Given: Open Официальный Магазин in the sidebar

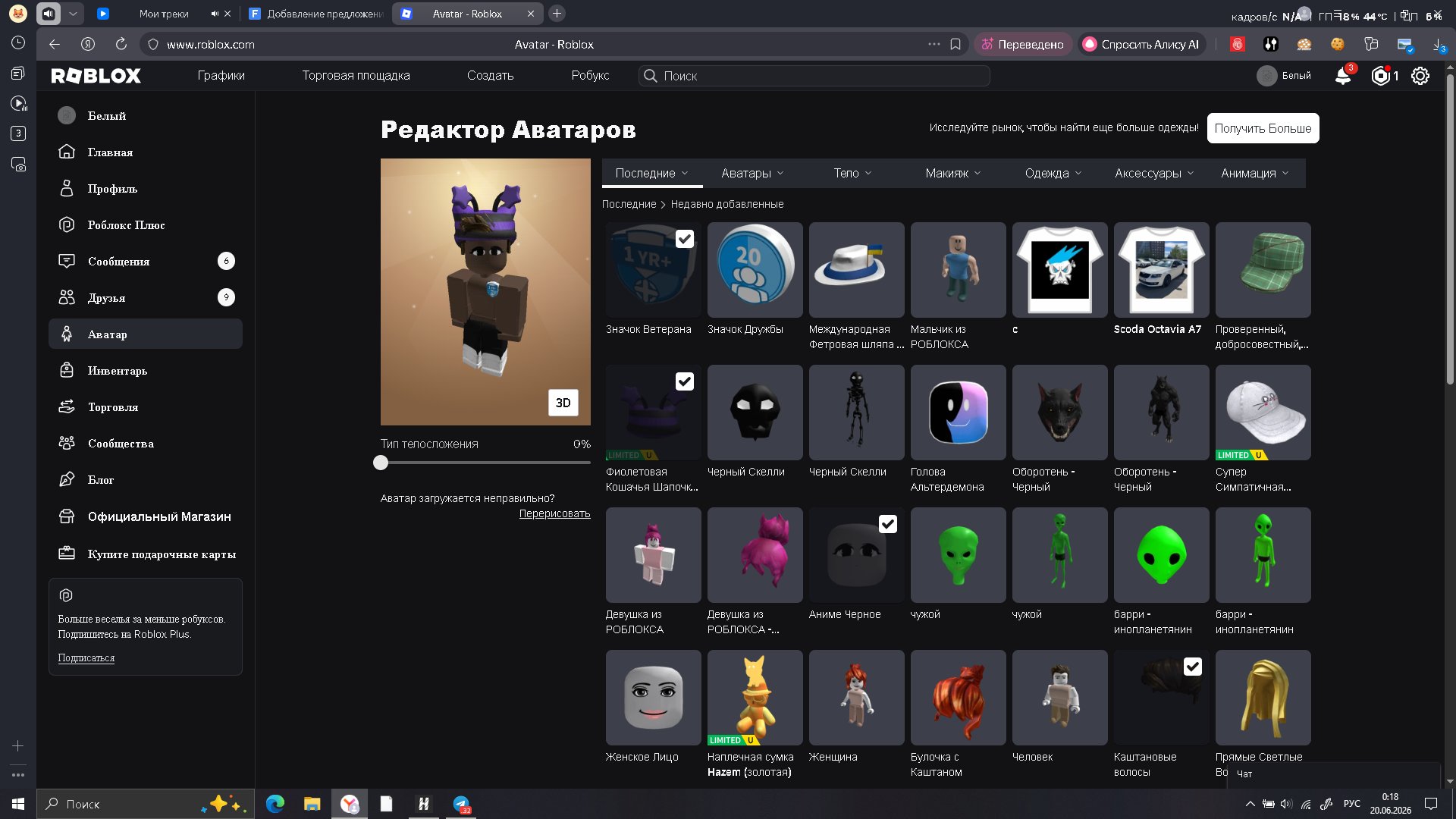Looking at the screenshot, I should [146, 516].
